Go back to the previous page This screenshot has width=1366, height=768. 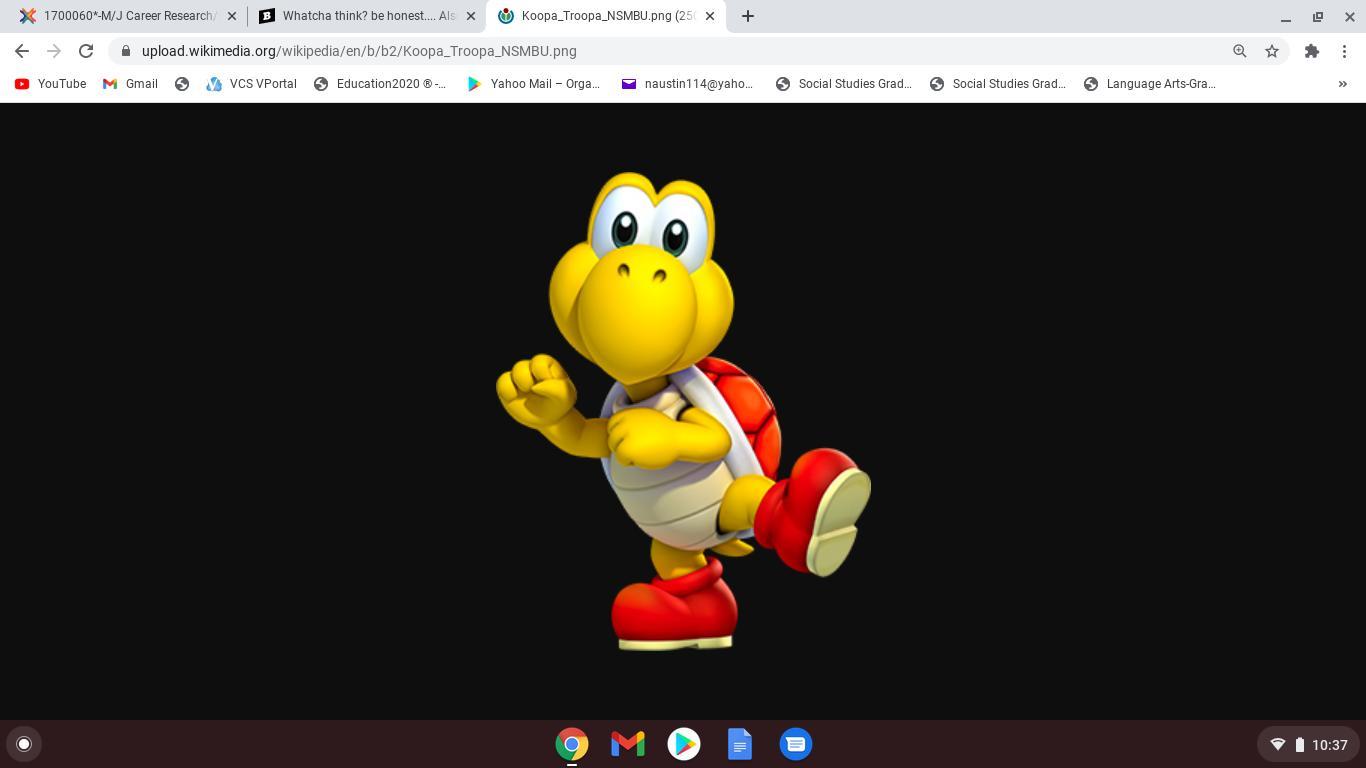click(x=22, y=51)
